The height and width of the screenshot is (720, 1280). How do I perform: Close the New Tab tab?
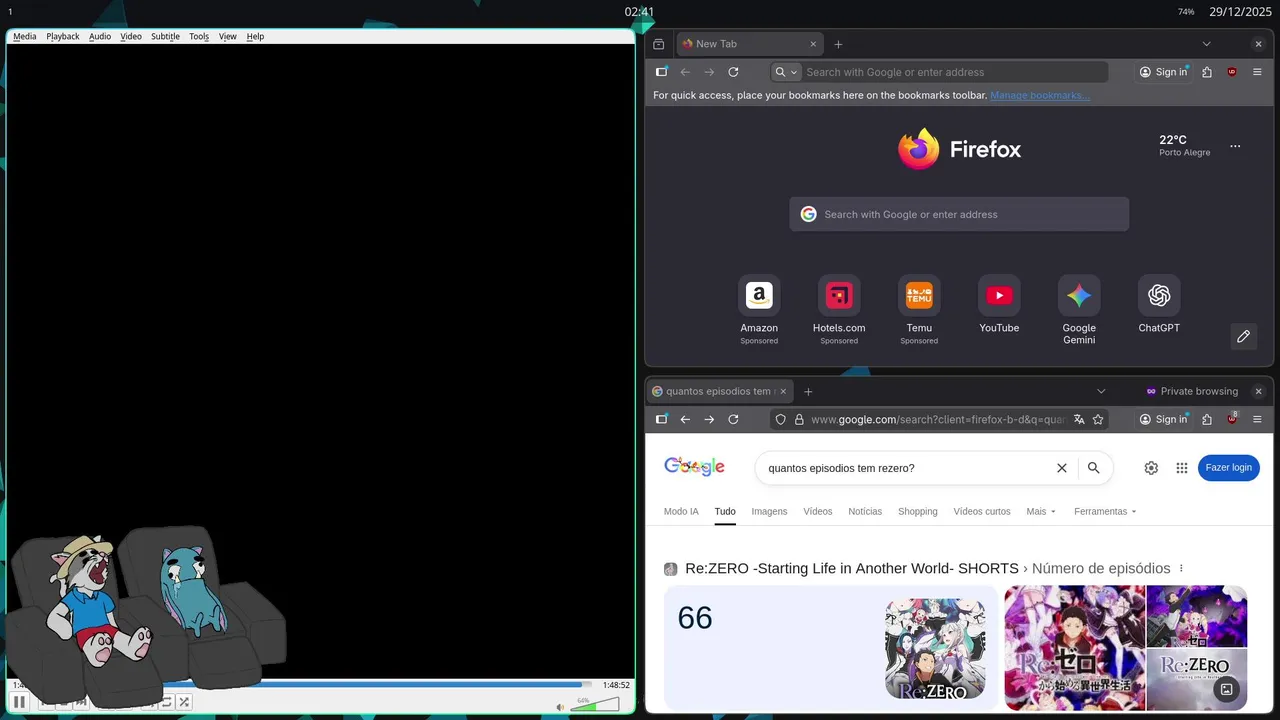813,44
